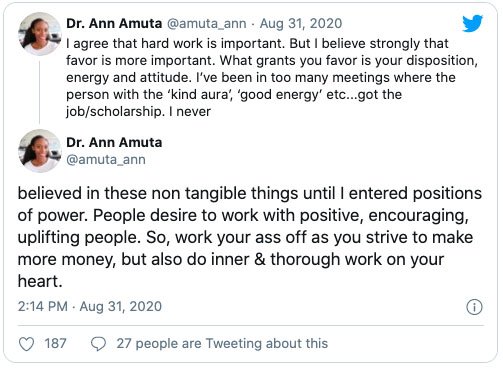
Task: Open the second tweet's profile avatar
Action: pos(40,151)
